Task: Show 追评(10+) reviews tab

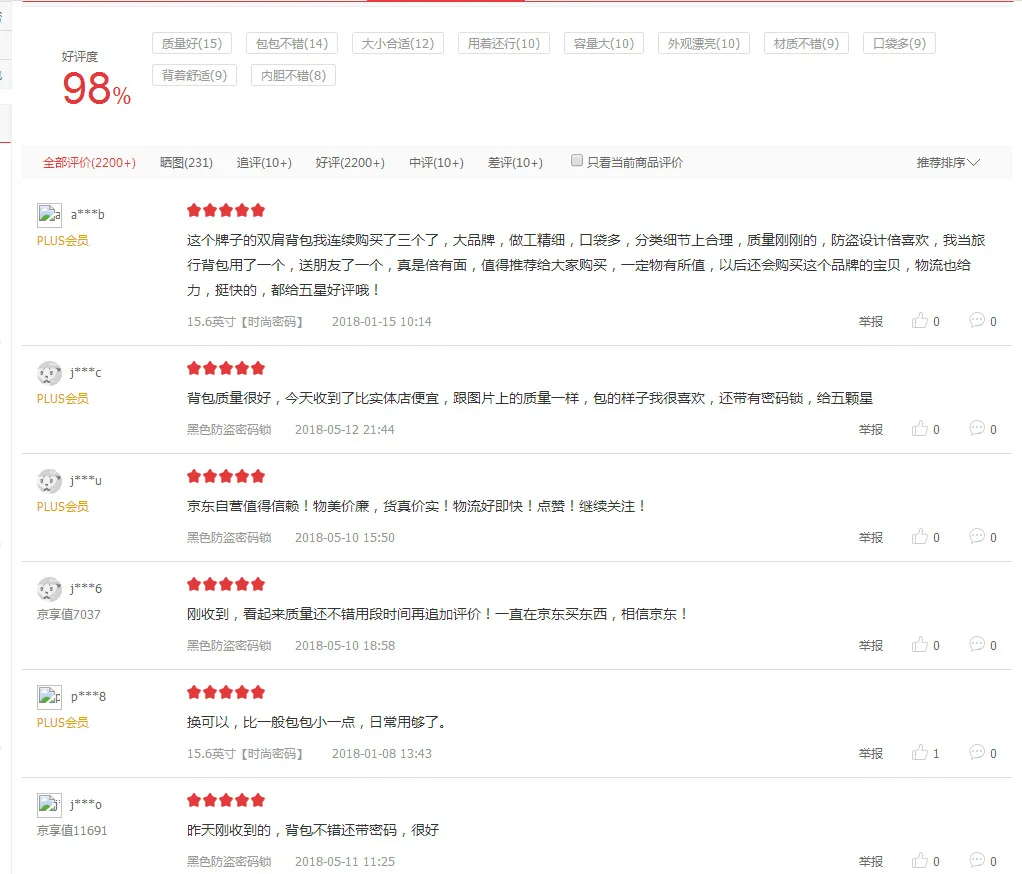Action: point(264,162)
